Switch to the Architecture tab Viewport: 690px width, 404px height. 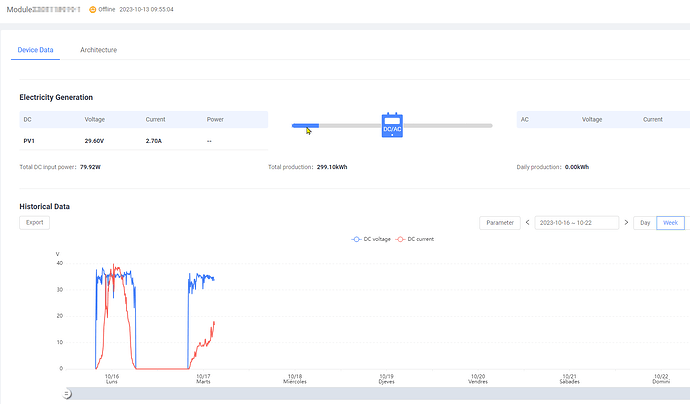[99, 50]
